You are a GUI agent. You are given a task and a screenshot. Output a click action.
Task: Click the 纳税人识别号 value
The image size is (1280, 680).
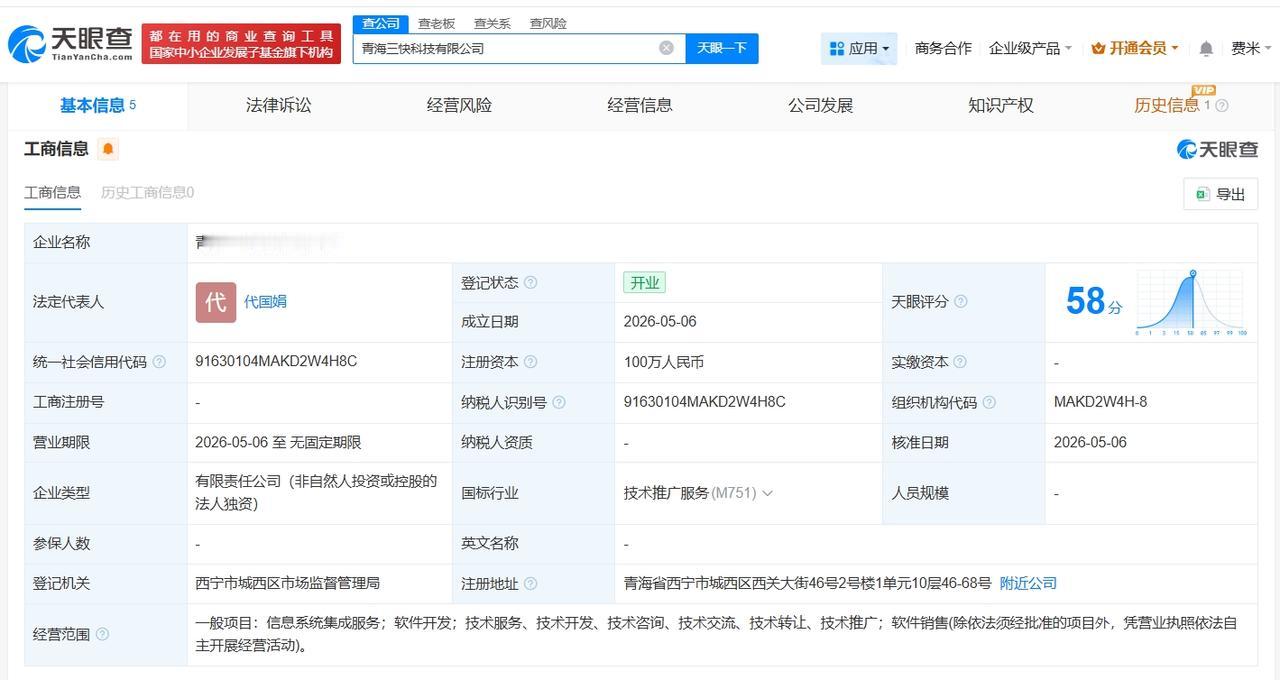click(705, 402)
